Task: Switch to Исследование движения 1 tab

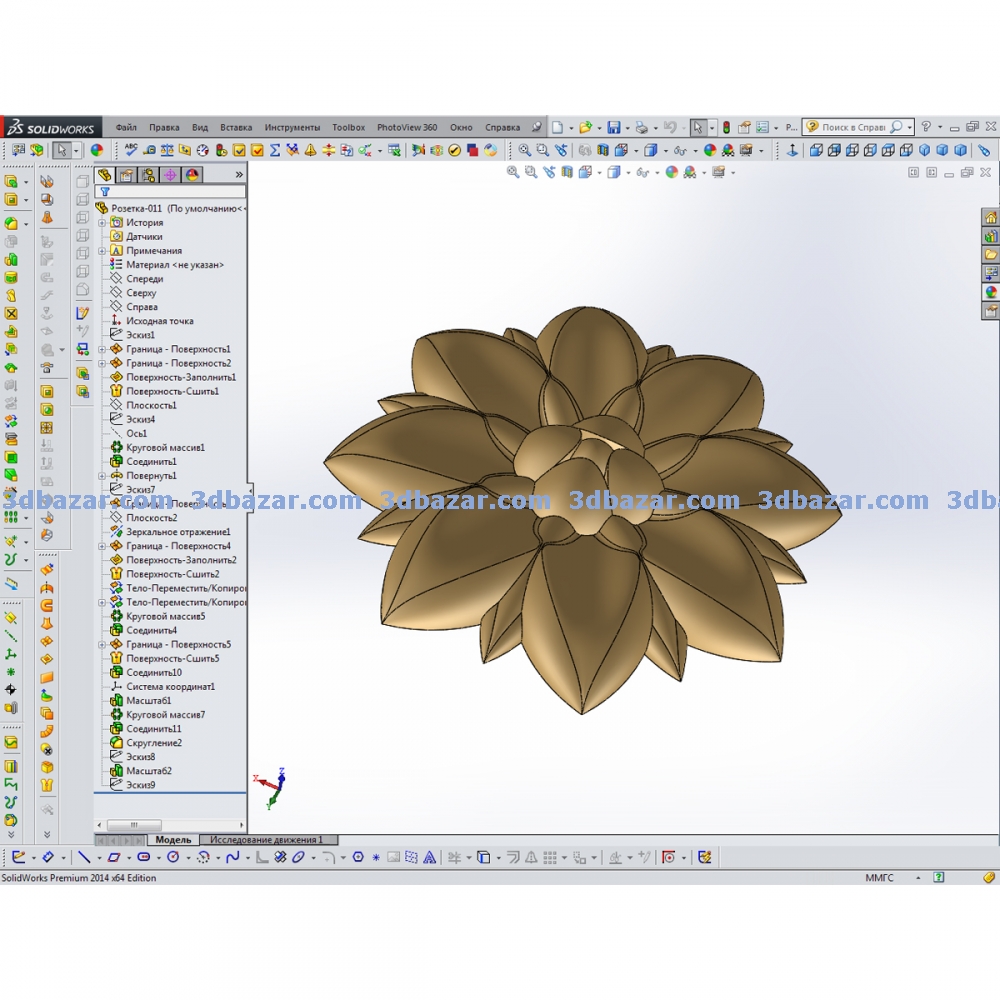Action: click(266, 840)
